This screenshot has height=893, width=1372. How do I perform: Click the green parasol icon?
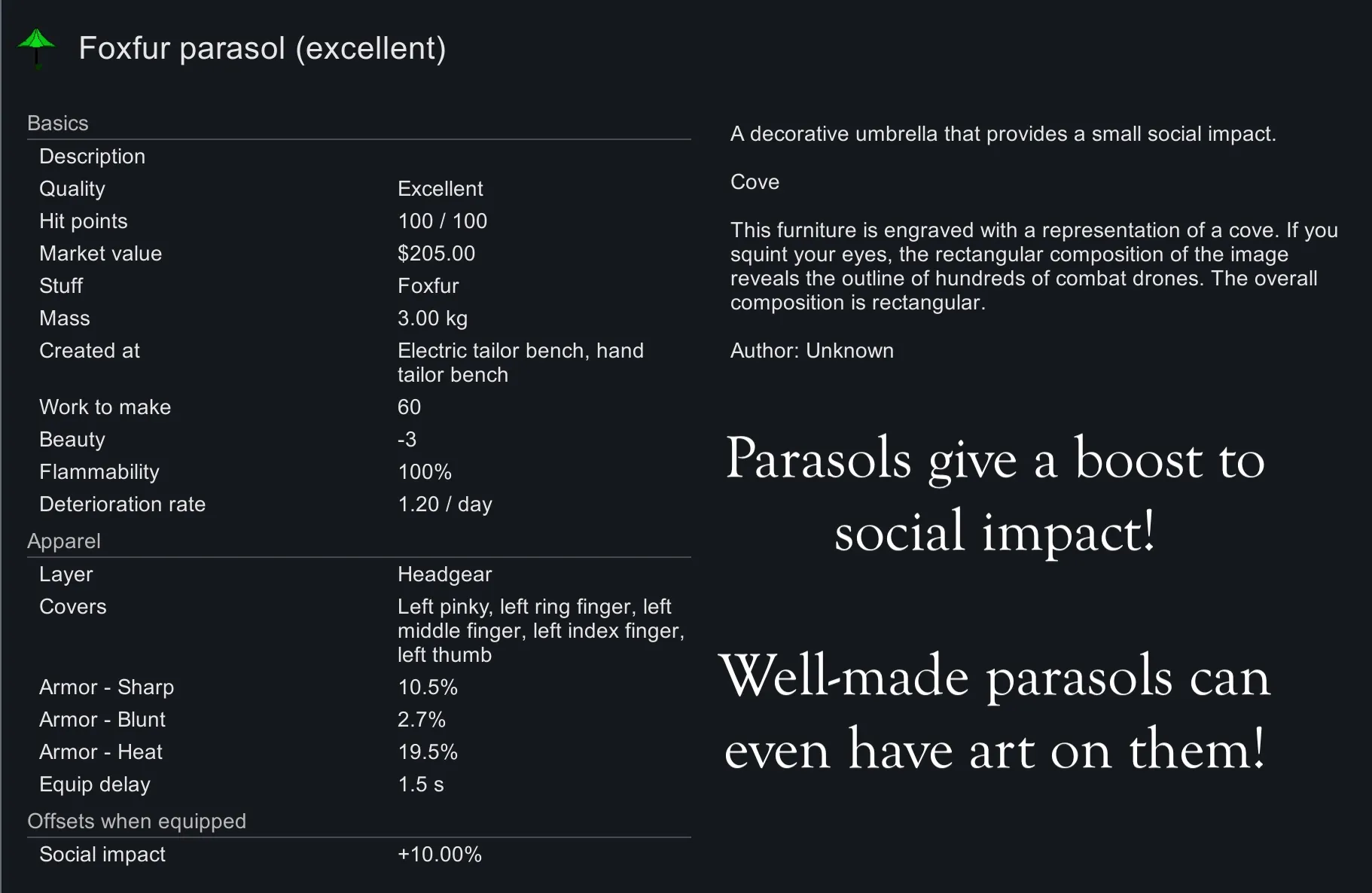click(x=36, y=47)
